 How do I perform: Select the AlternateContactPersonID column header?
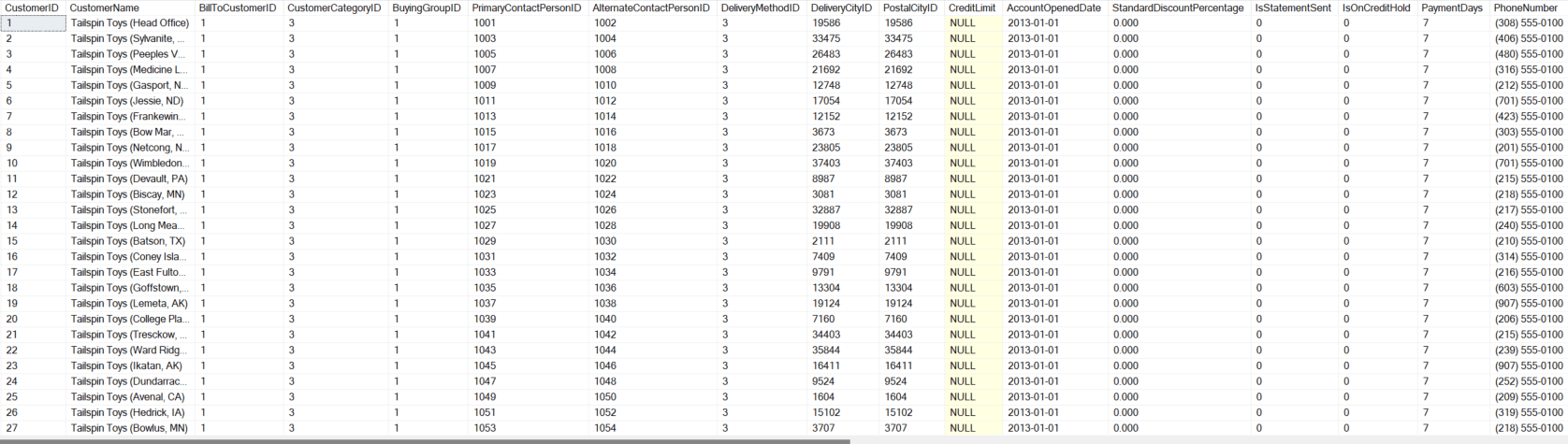[653, 7]
